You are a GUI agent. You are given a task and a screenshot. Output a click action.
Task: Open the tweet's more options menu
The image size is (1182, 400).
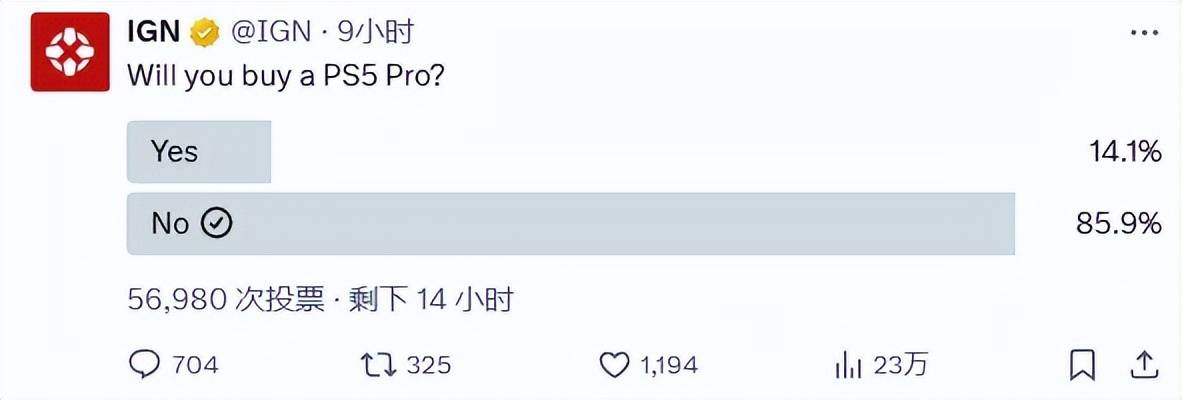tap(1143, 33)
